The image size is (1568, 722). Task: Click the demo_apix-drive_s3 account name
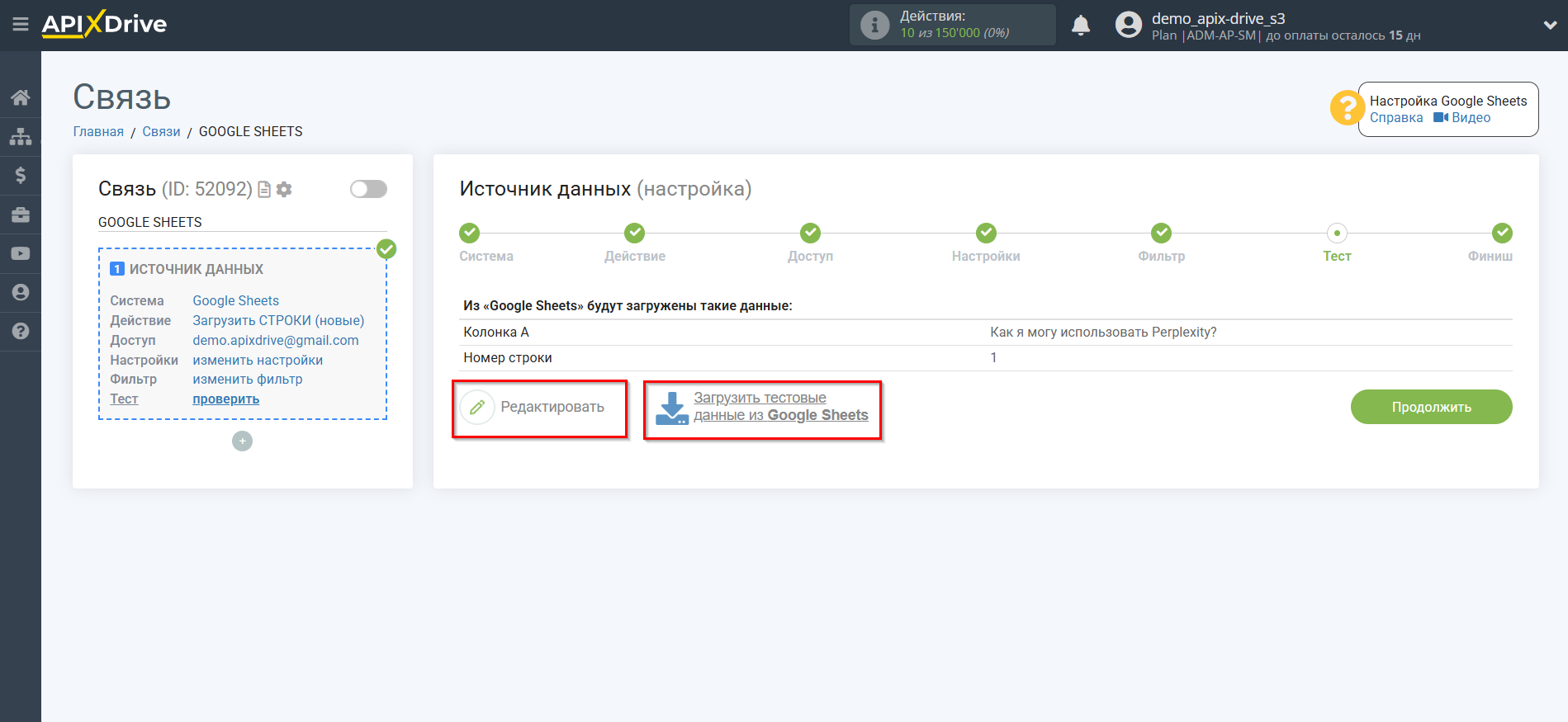tap(1219, 18)
